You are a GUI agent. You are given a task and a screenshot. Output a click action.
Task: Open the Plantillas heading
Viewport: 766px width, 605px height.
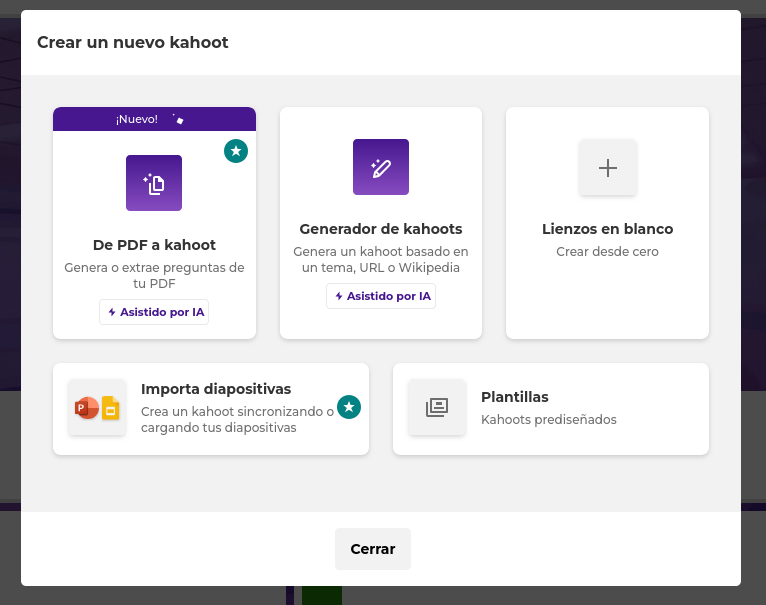tap(515, 397)
